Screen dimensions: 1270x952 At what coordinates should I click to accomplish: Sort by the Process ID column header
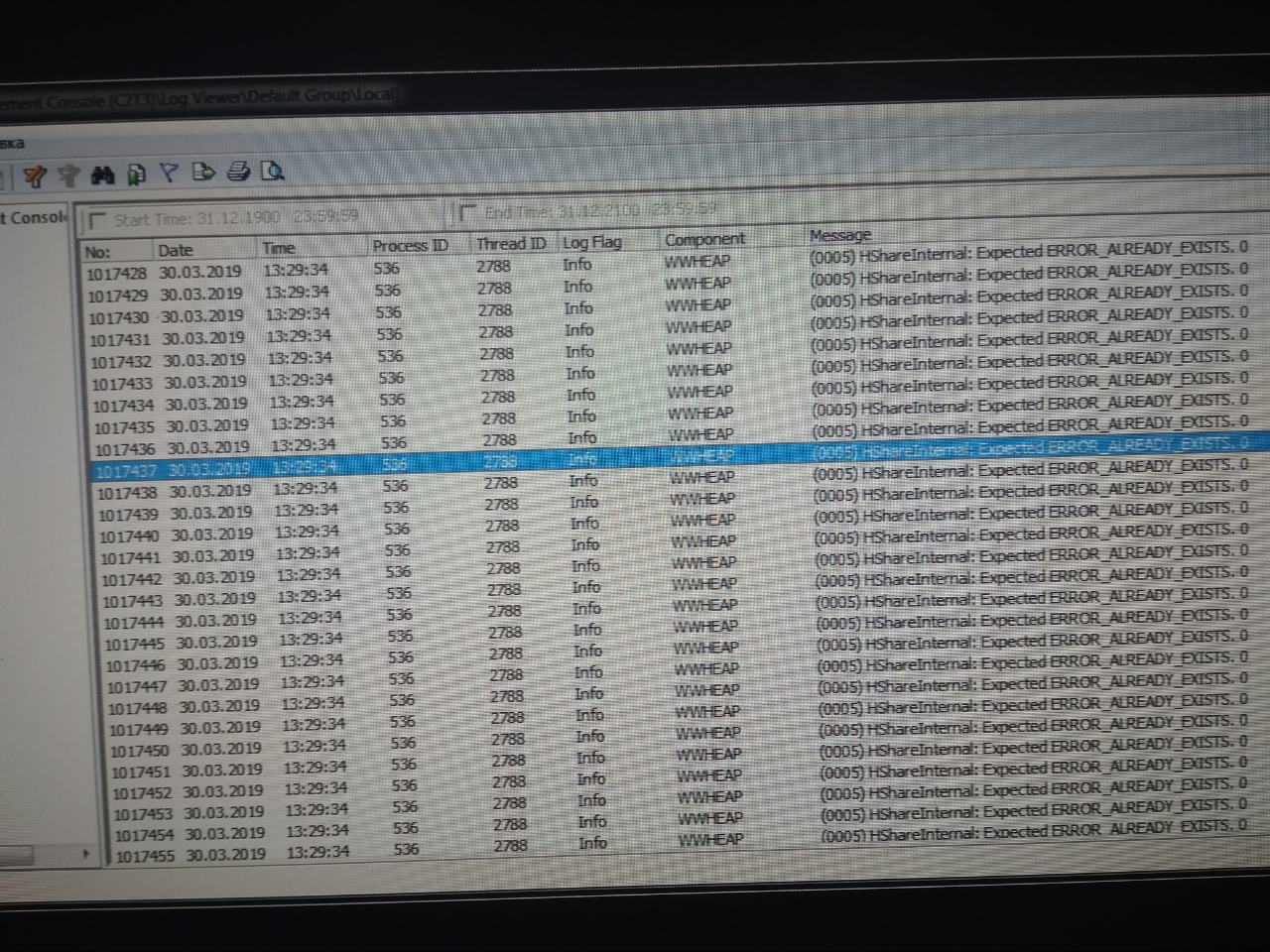pos(410,245)
